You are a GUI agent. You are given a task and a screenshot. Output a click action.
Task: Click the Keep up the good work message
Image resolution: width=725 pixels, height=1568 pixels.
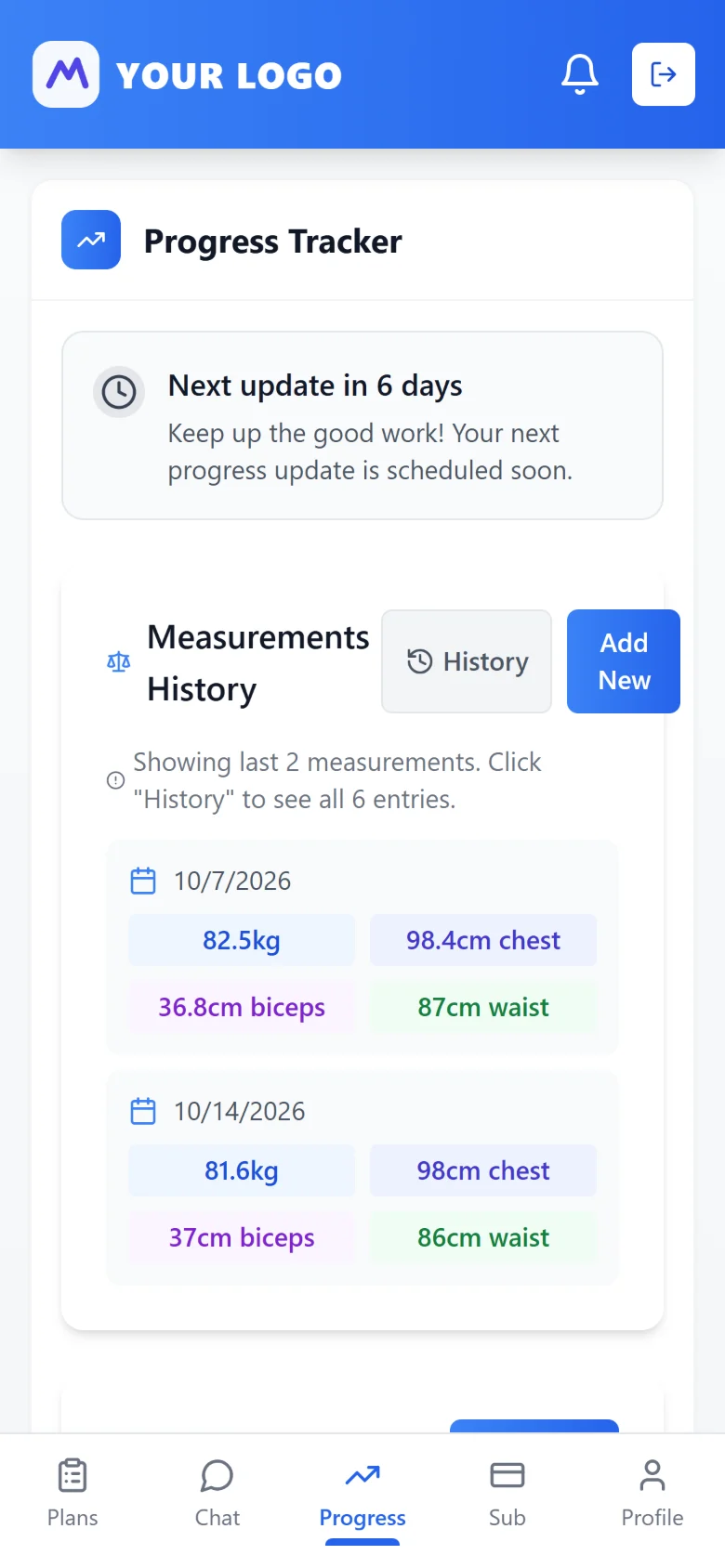pyautogui.click(x=370, y=451)
